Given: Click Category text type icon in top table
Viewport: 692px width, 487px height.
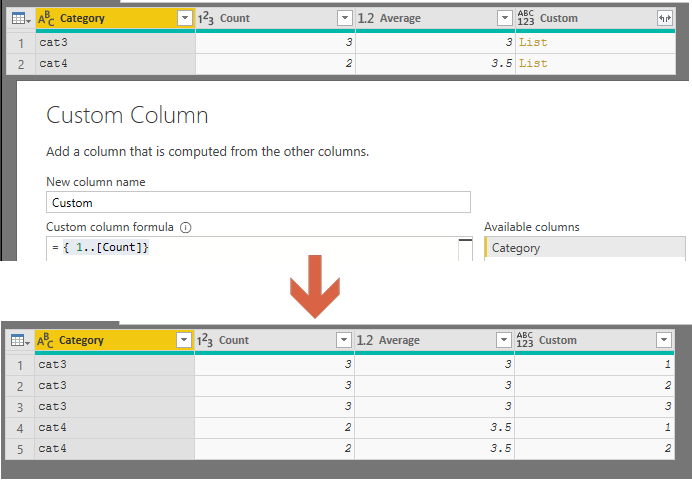Looking at the screenshot, I should click(46, 19).
